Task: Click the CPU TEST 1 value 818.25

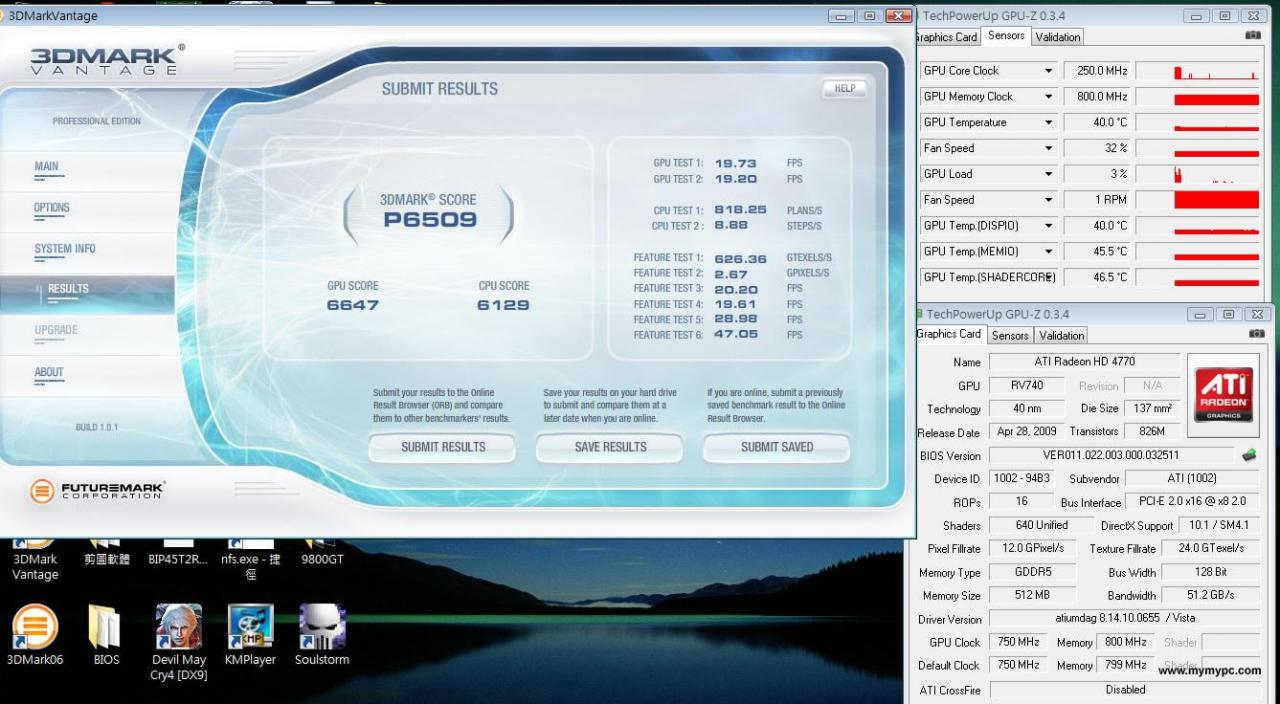Action: 740,210
